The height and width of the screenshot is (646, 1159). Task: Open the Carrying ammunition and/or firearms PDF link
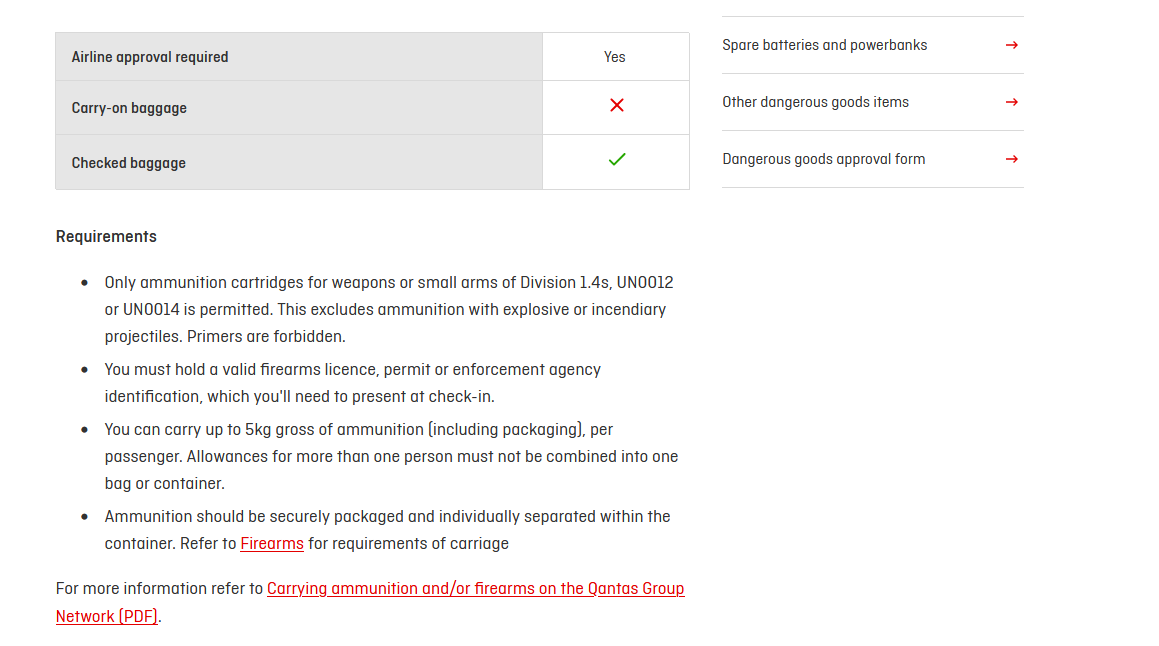click(370, 602)
